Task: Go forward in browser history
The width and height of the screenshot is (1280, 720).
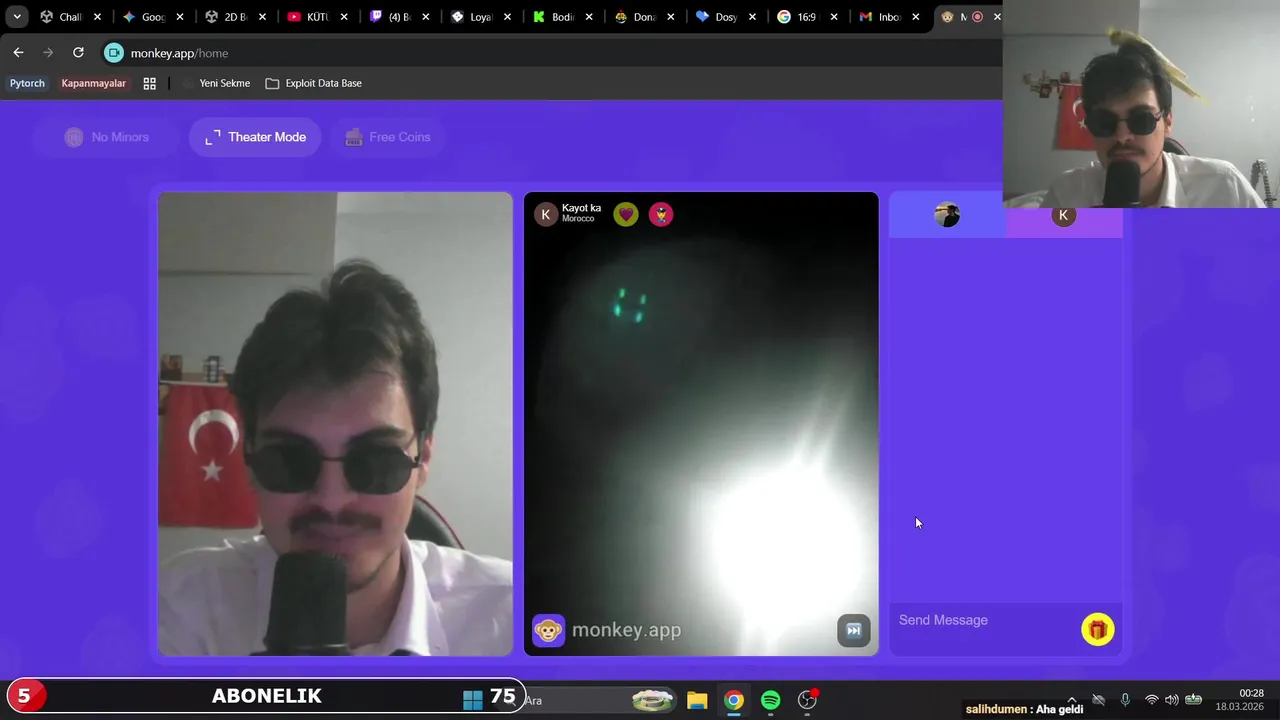Action: 48,53
